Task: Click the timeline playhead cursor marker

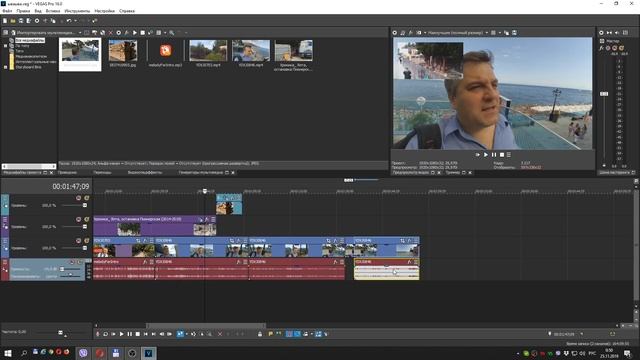Action: 205,191
